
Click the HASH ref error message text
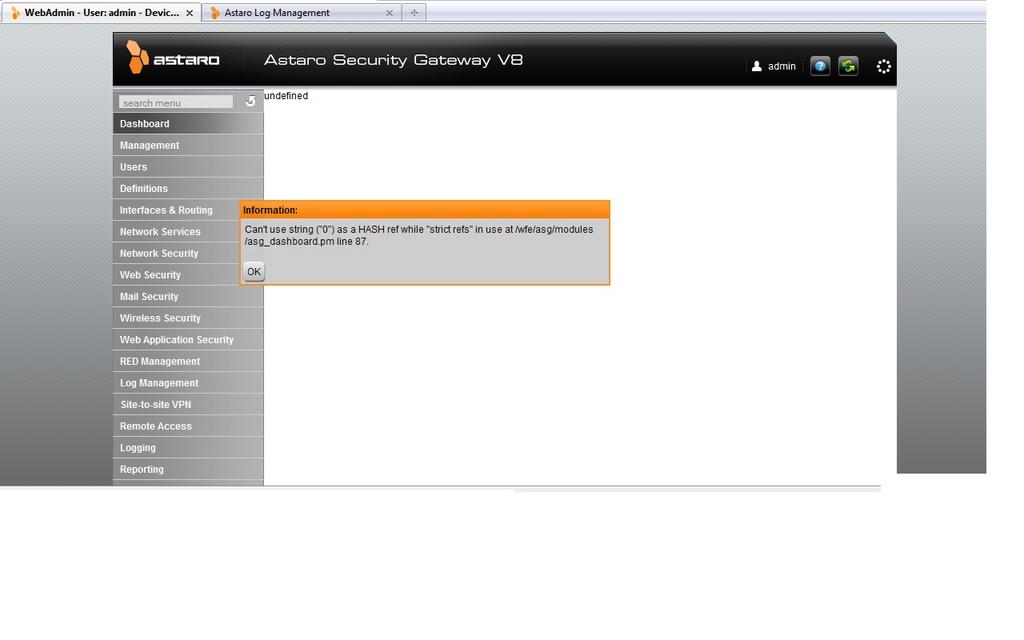419,235
